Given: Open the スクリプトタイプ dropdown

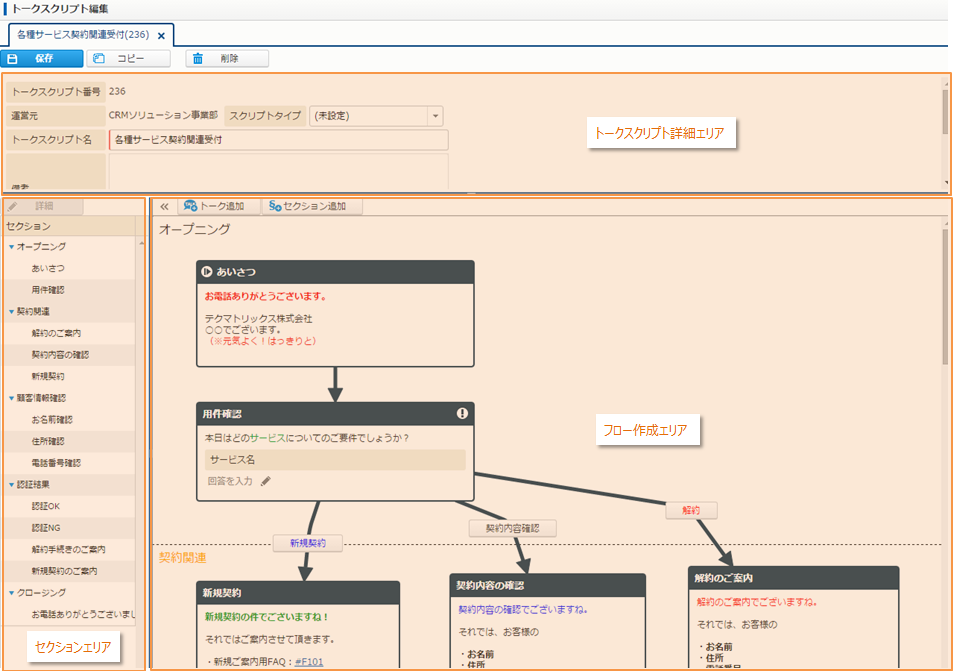Looking at the screenshot, I should click(435, 116).
